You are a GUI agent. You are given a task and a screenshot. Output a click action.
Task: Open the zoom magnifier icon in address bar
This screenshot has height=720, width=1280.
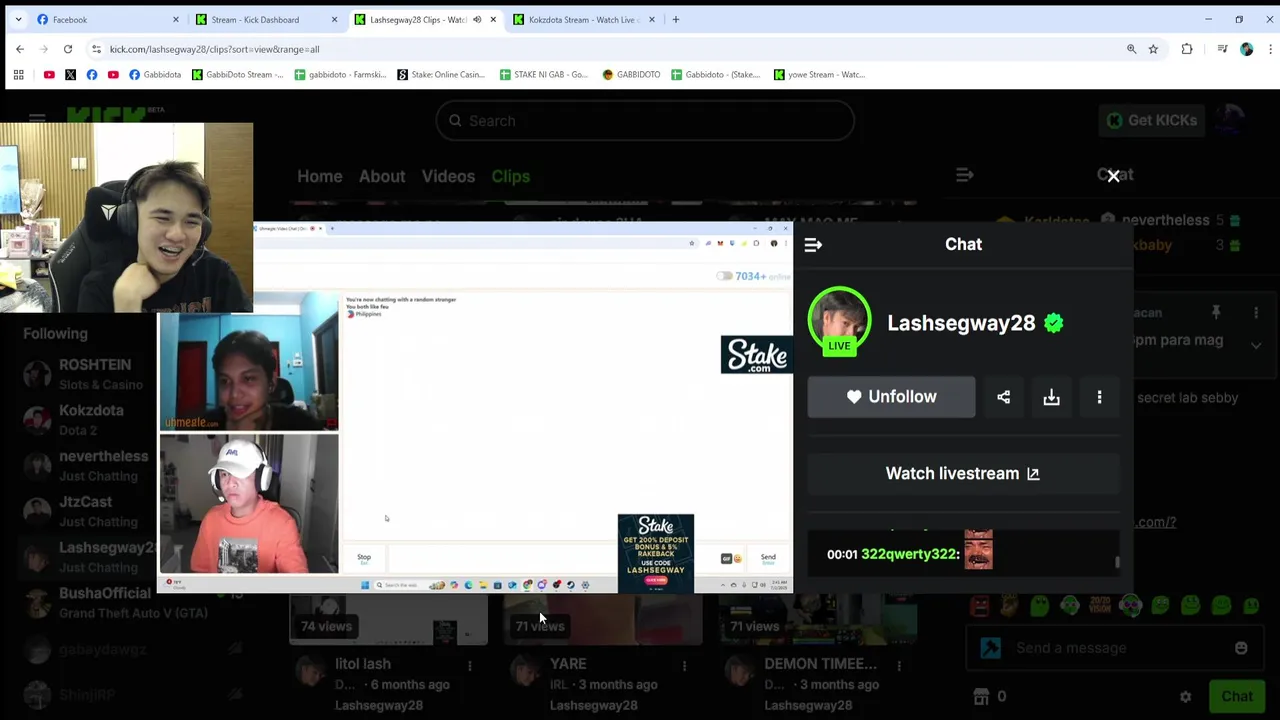click(x=1132, y=49)
